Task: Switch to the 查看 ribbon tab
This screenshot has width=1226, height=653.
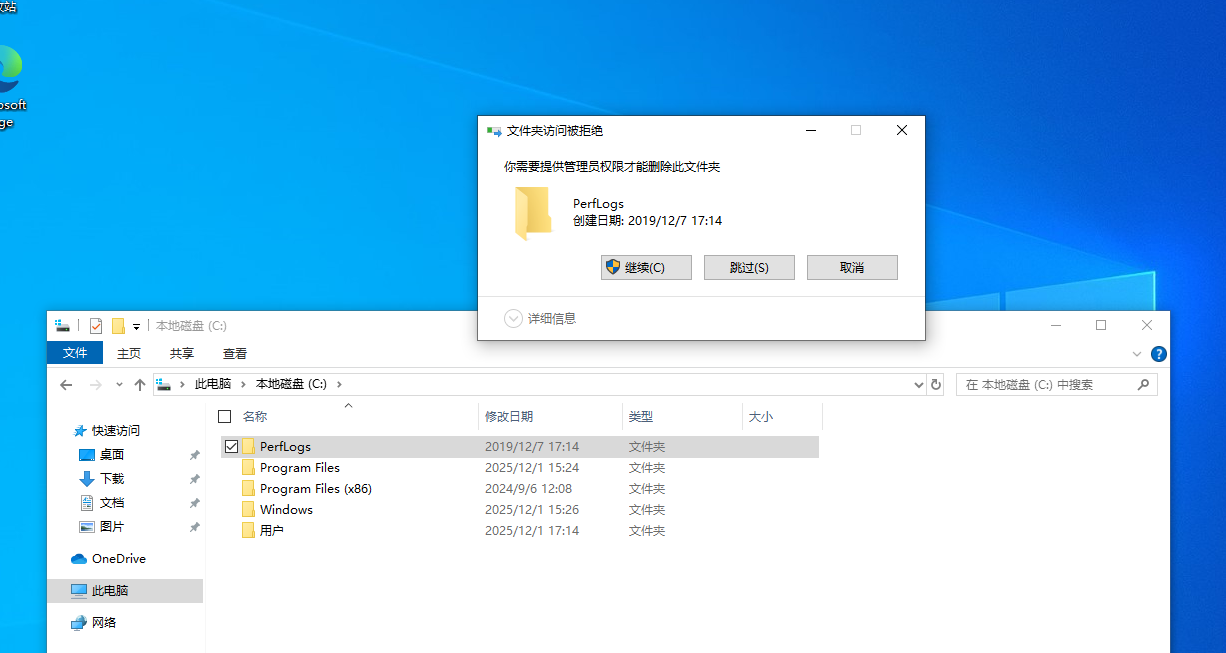Action: pyautogui.click(x=235, y=353)
